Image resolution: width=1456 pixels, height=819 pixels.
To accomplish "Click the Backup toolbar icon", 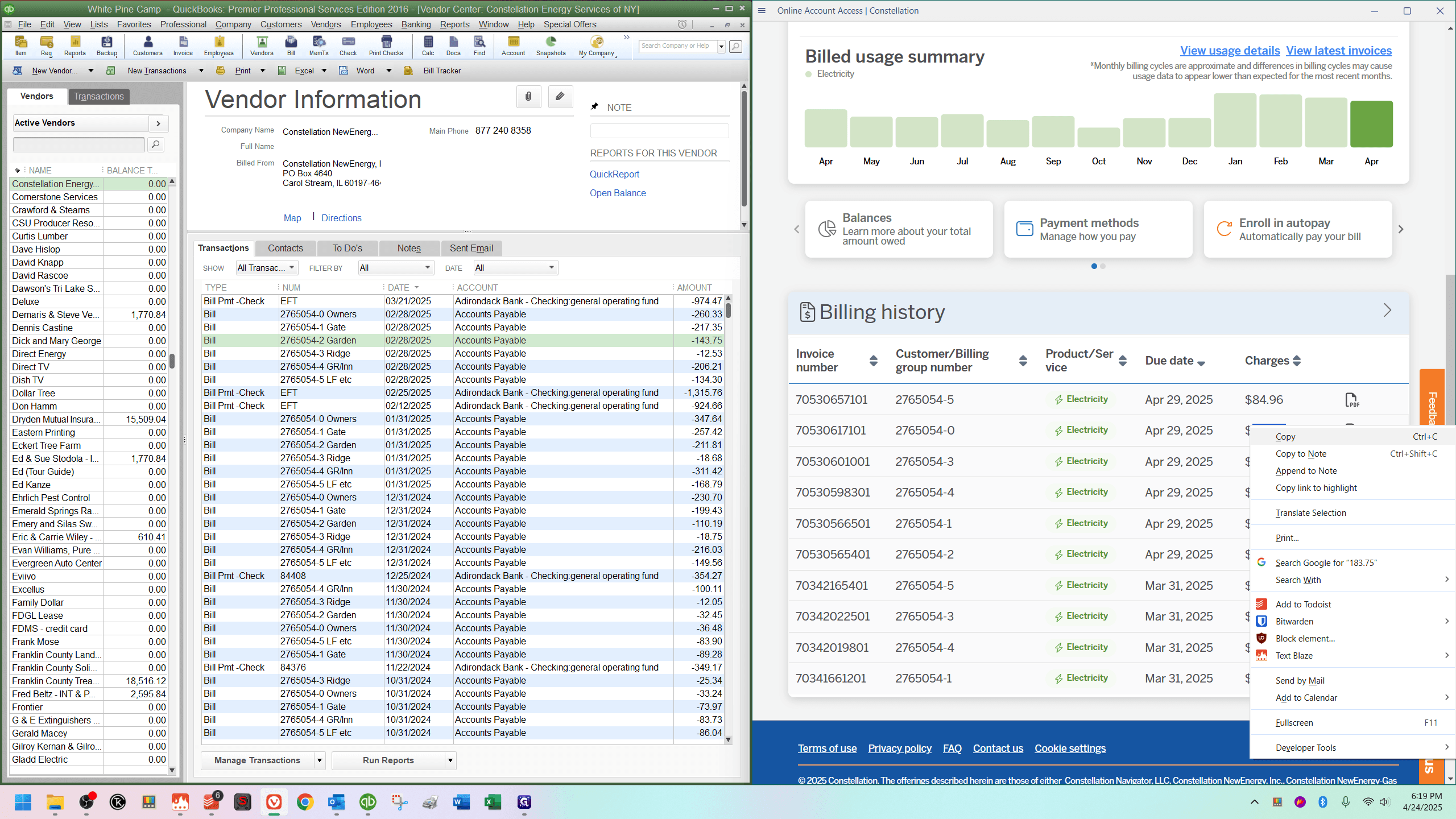I will point(106,45).
